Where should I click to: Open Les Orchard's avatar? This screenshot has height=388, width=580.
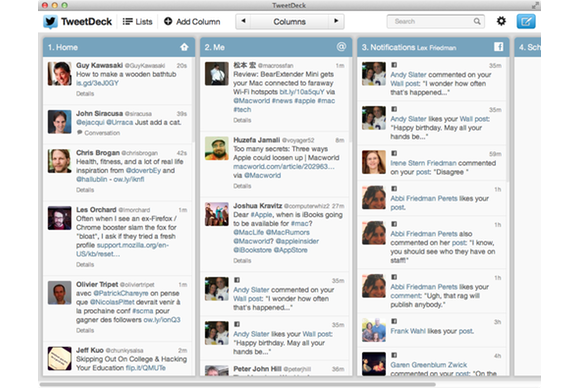pyautogui.click(x=60, y=218)
